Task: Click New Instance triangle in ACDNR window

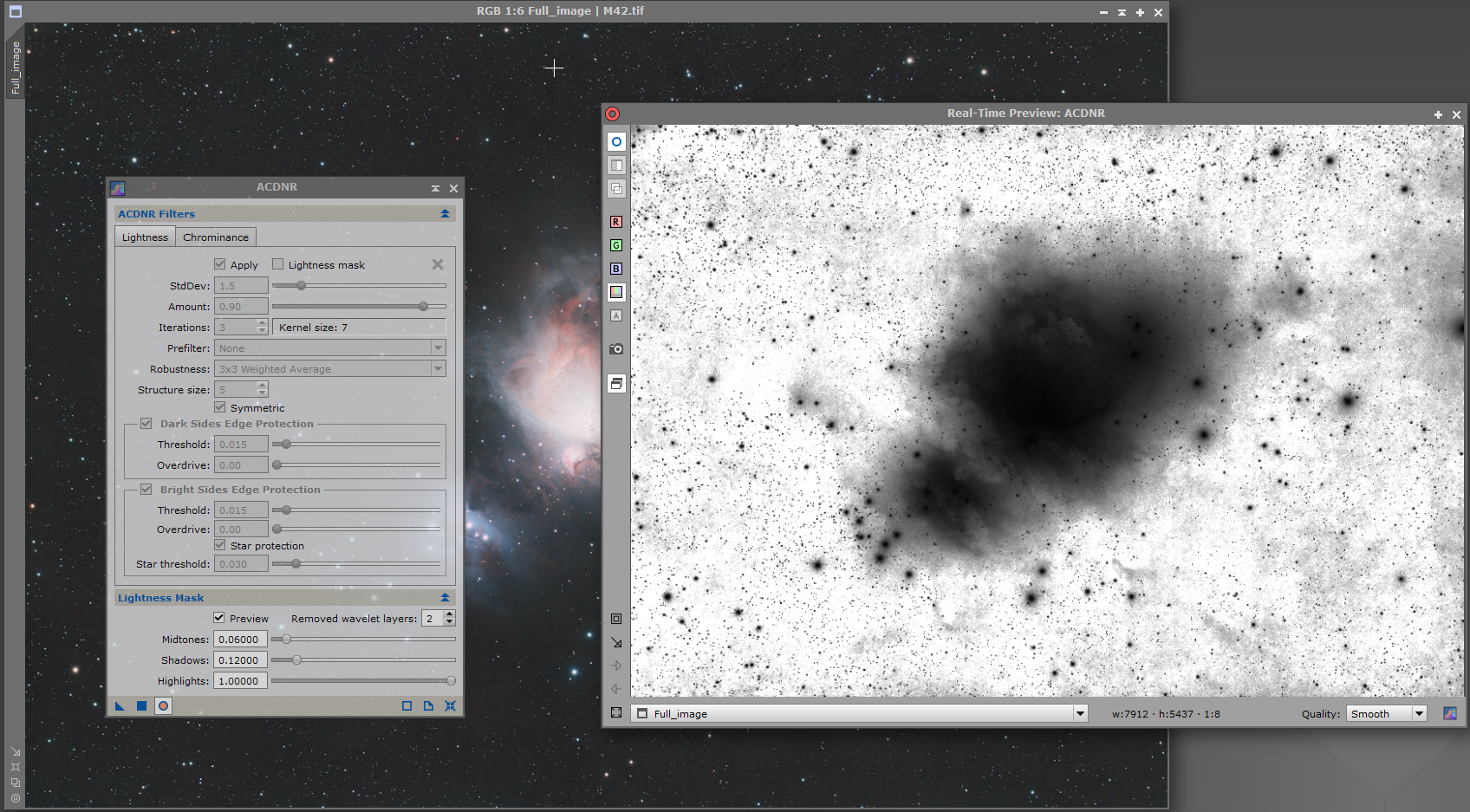Action: 120,706
